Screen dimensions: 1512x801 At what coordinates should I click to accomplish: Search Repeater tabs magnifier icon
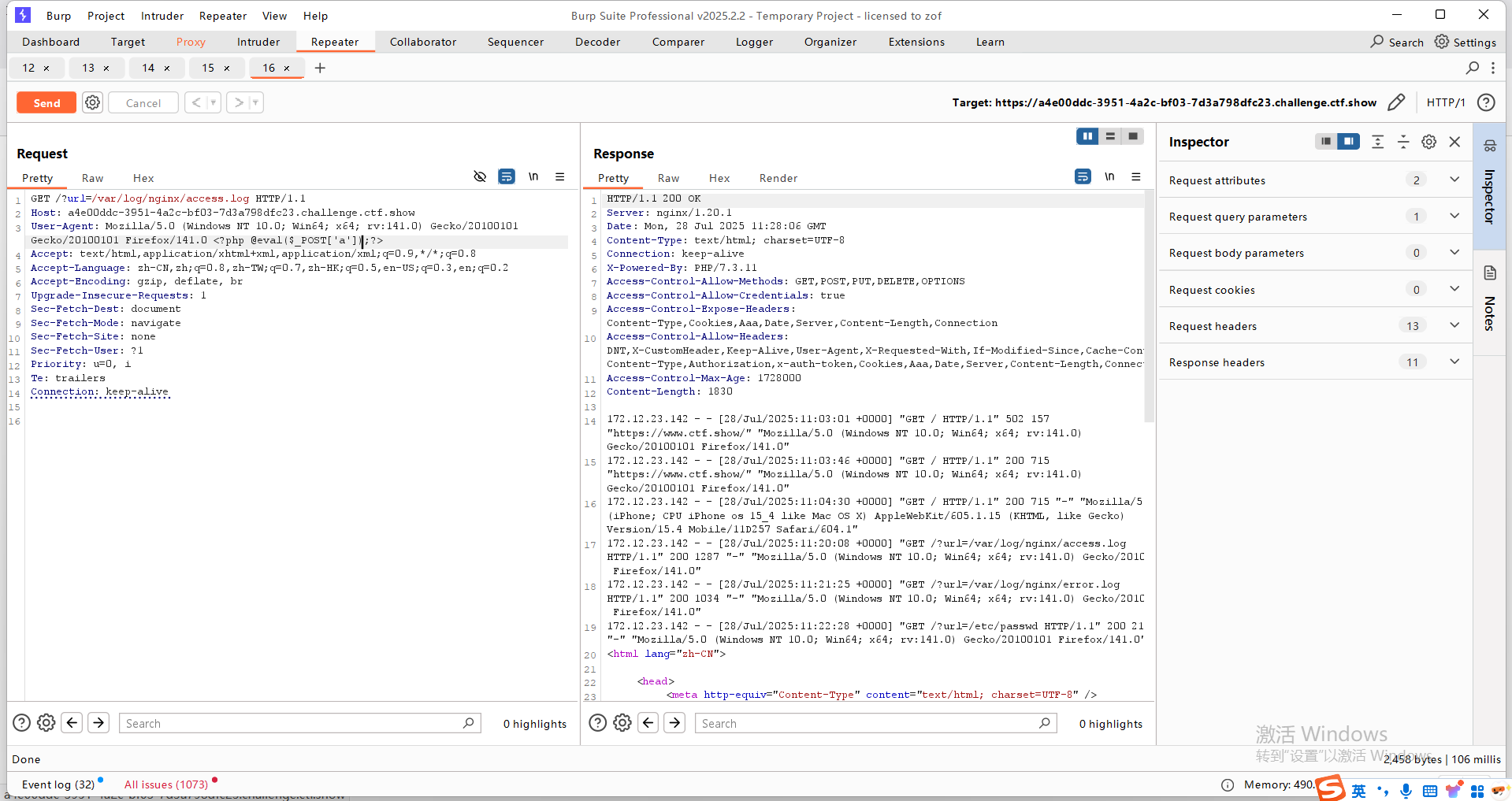coord(1473,68)
